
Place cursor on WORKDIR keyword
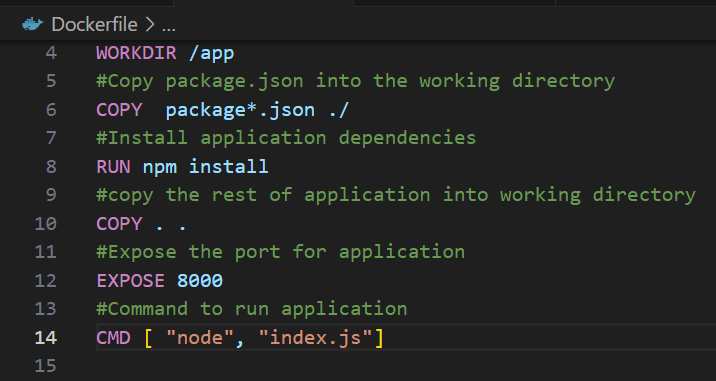click(137, 53)
